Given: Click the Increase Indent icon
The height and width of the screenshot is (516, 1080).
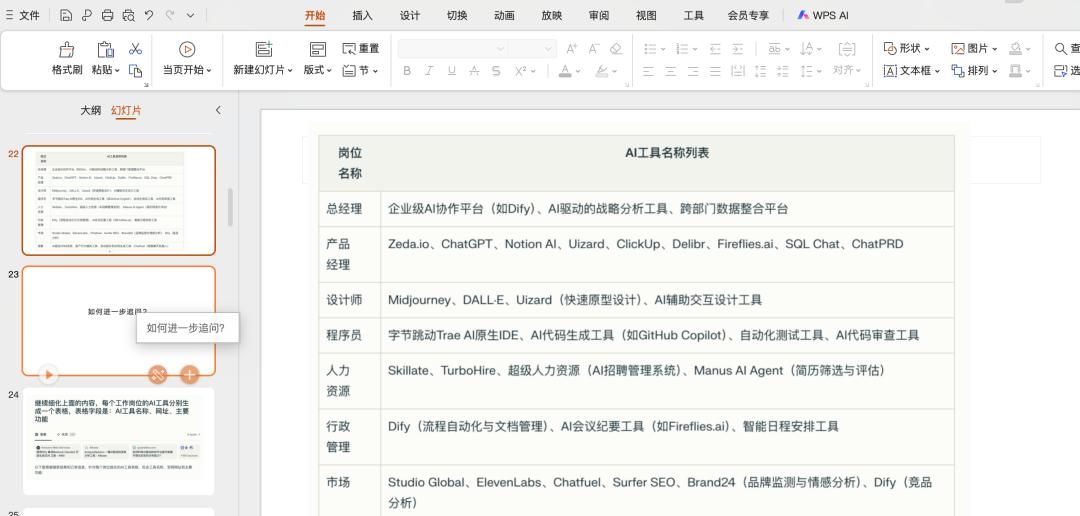Looking at the screenshot, I should [x=737, y=48].
